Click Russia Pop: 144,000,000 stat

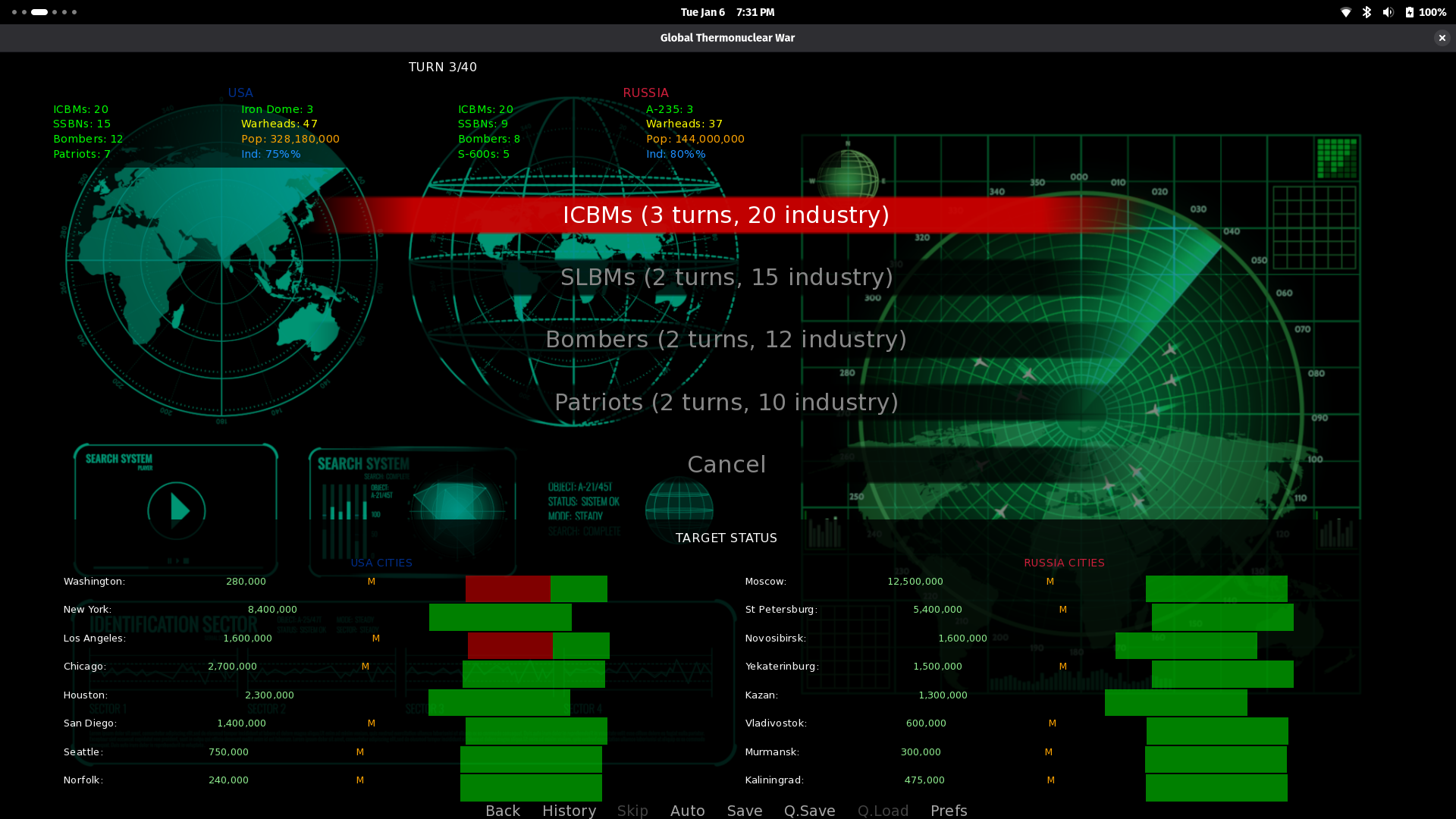pos(695,139)
